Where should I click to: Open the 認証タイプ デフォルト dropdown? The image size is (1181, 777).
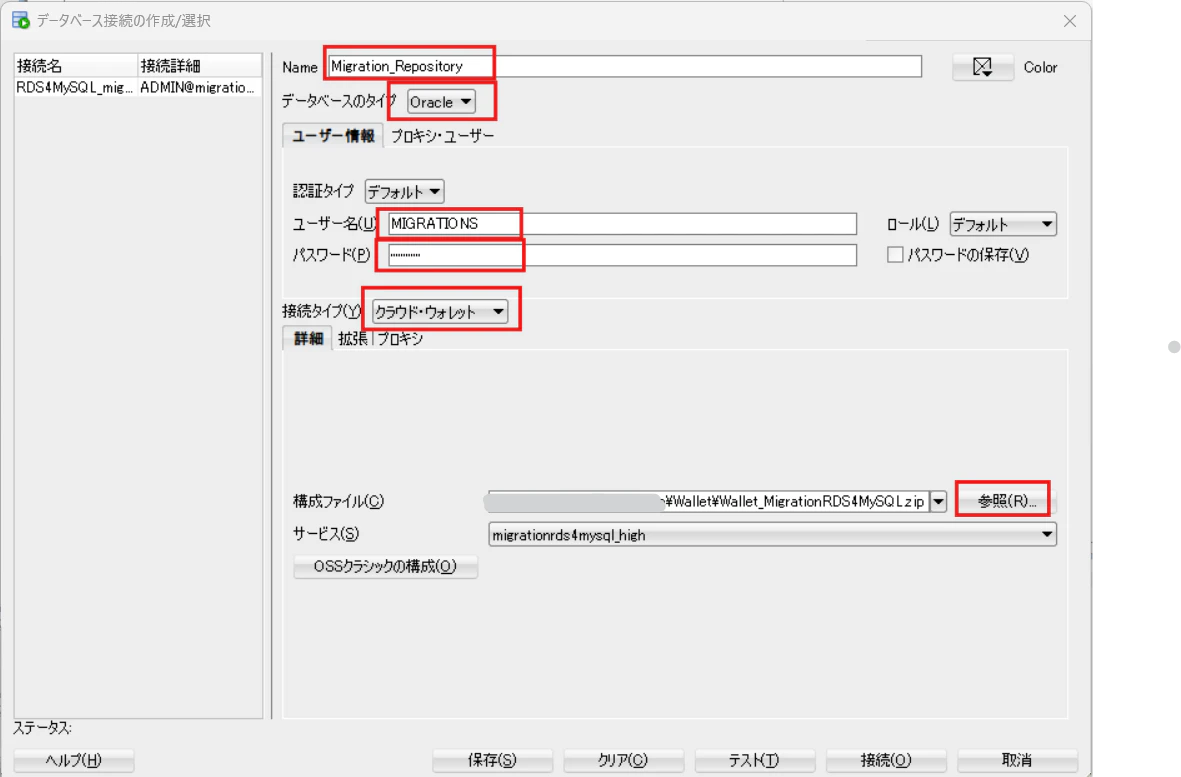coord(404,192)
